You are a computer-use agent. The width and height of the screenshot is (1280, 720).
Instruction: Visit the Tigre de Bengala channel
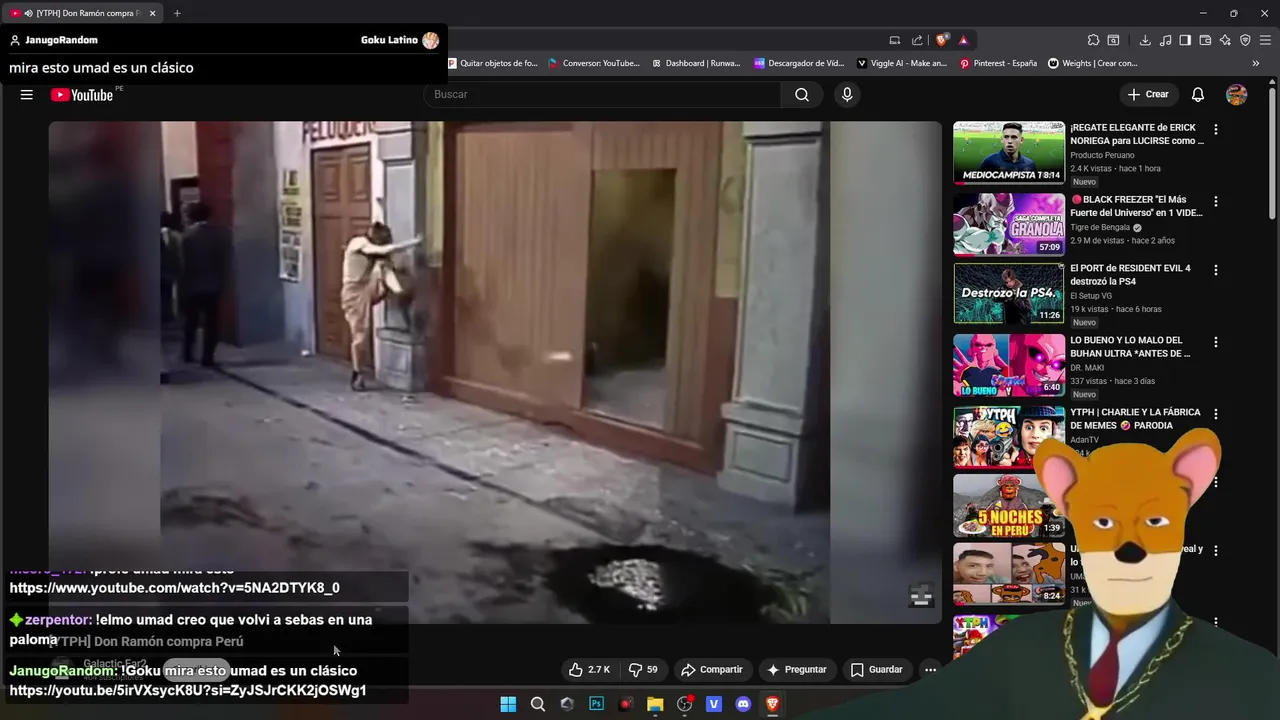click(1100, 228)
